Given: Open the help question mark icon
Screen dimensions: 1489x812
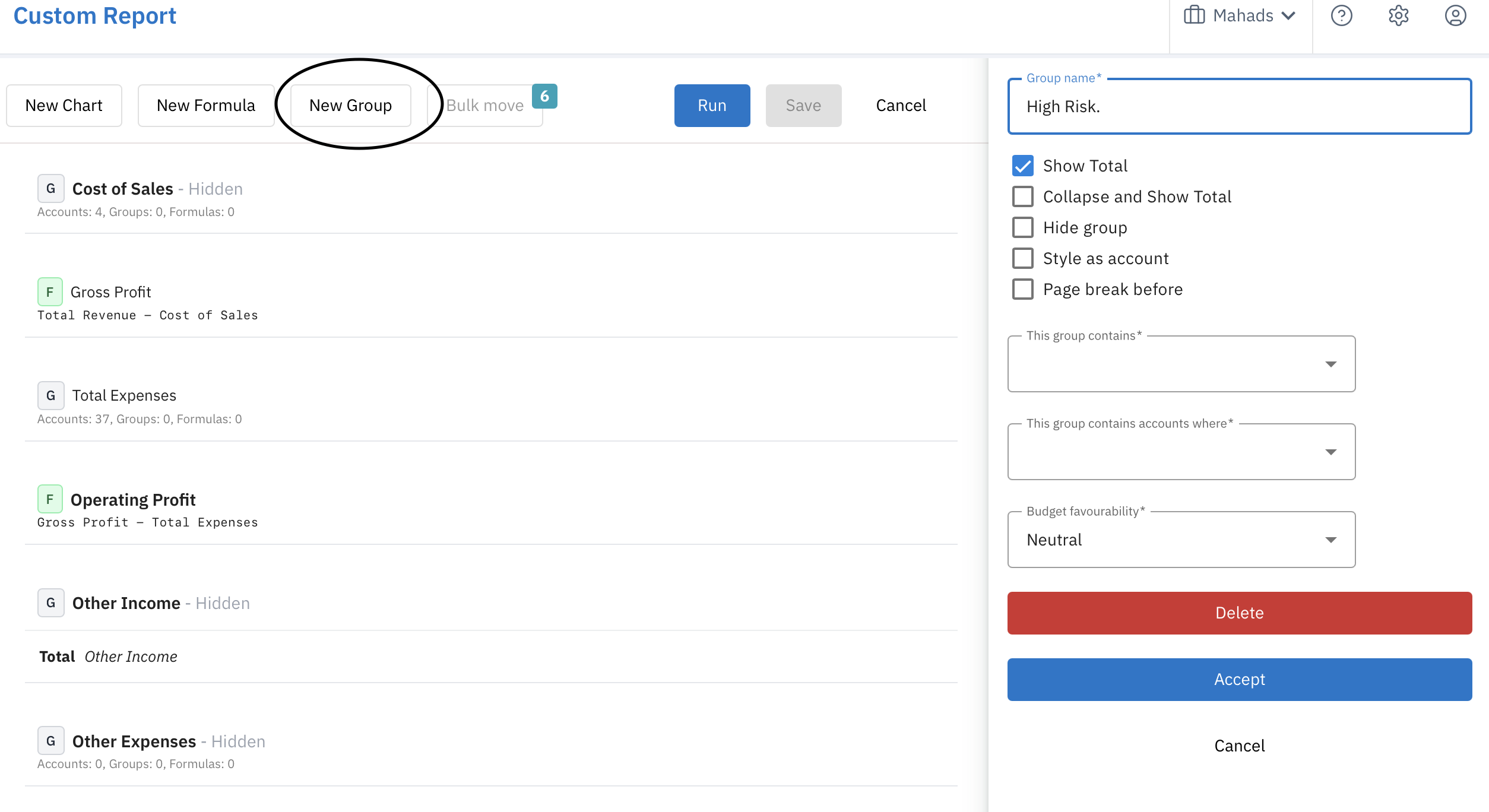Looking at the screenshot, I should tap(1341, 15).
